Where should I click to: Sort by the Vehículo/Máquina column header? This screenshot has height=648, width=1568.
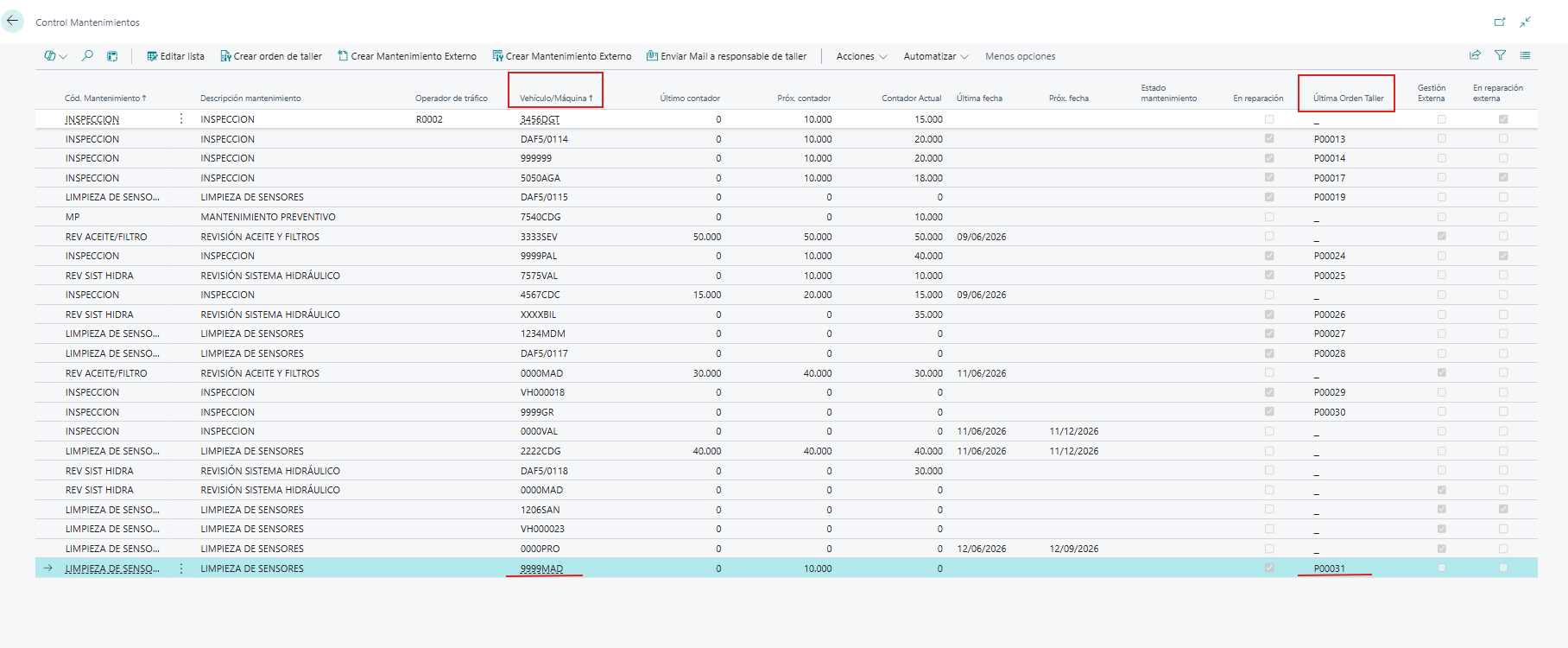[x=555, y=98]
